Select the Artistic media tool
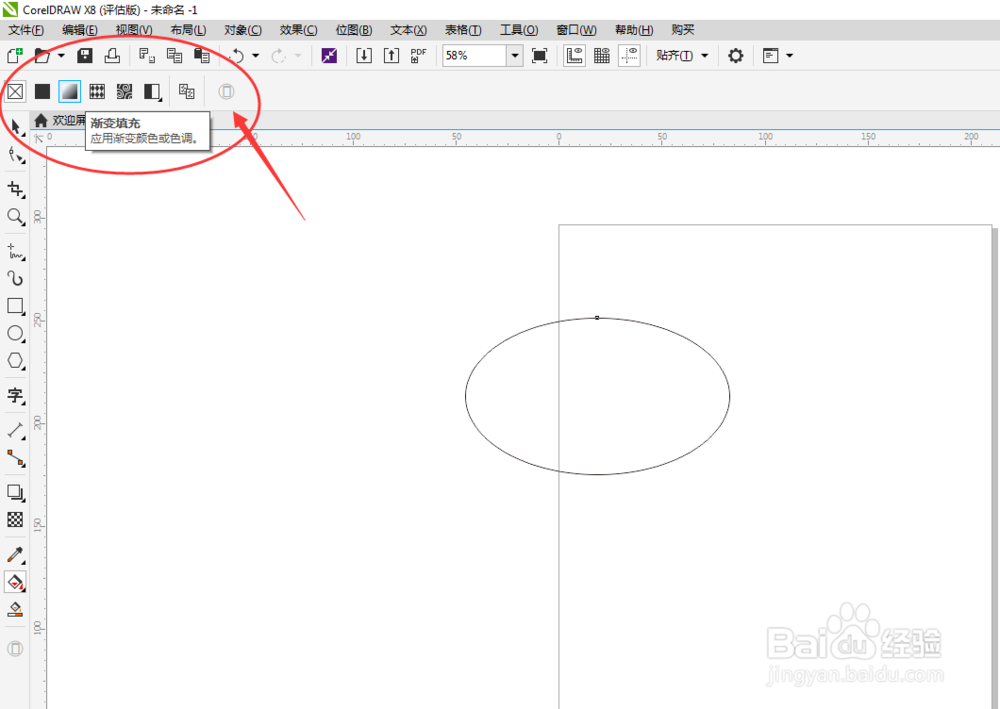Image resolution: width=1000 pixels, height=709 pixels. tap(15, 279)
